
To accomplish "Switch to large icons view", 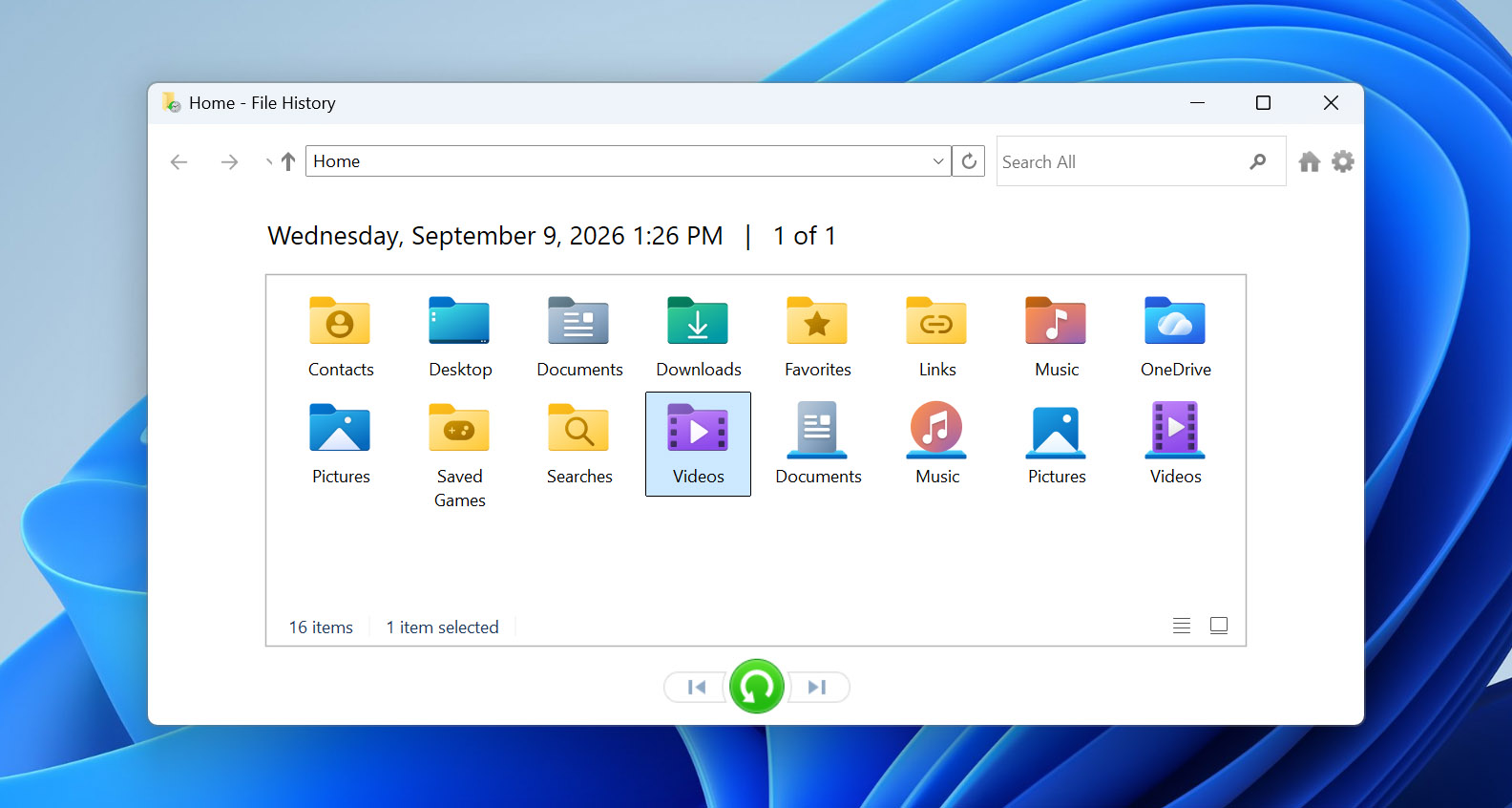I will (x=1219, y=626).
